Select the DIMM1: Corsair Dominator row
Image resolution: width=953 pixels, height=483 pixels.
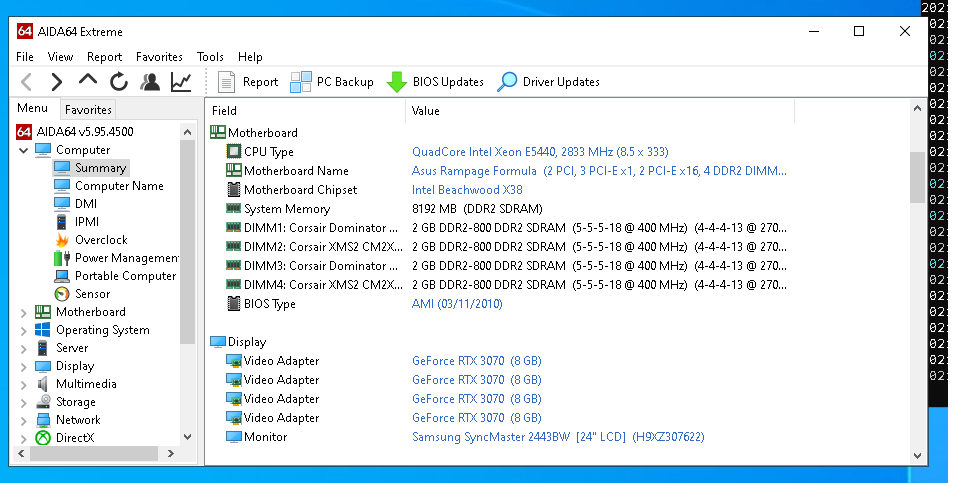498,228
